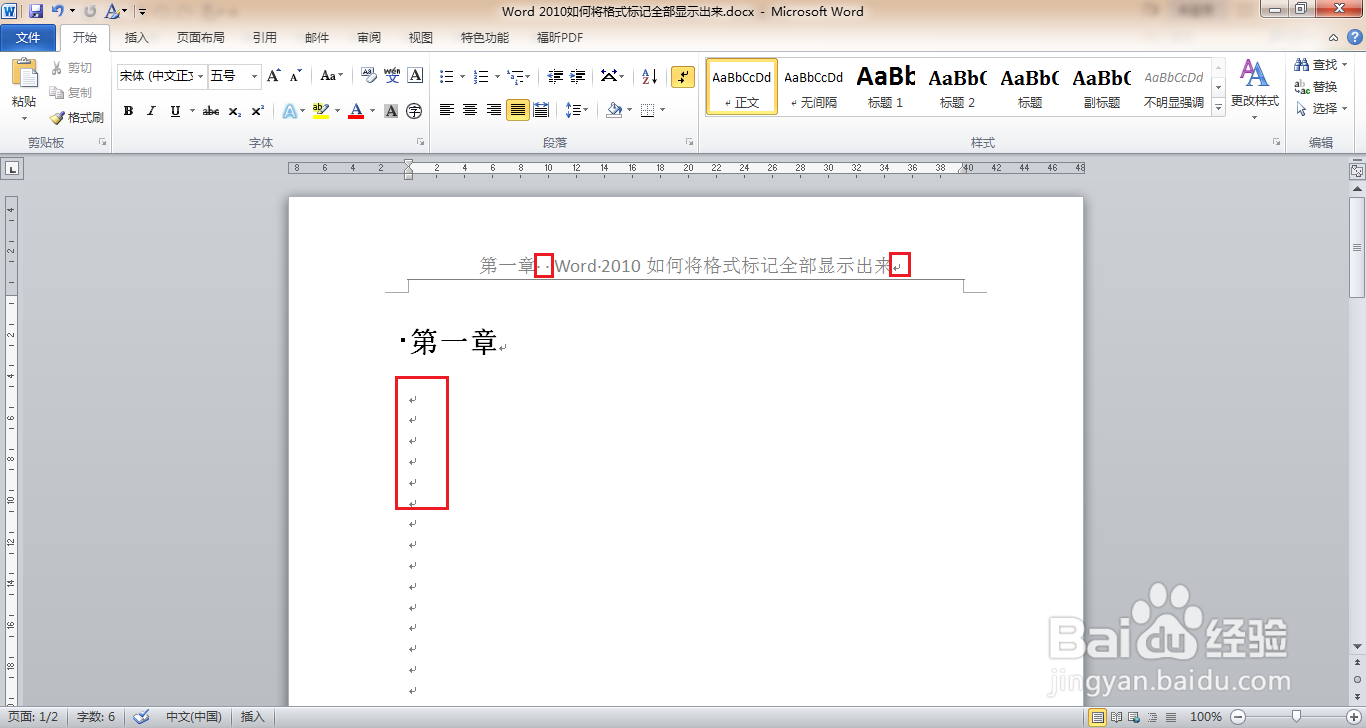Click Save in Quick Access Toolbar

[36, 11]
